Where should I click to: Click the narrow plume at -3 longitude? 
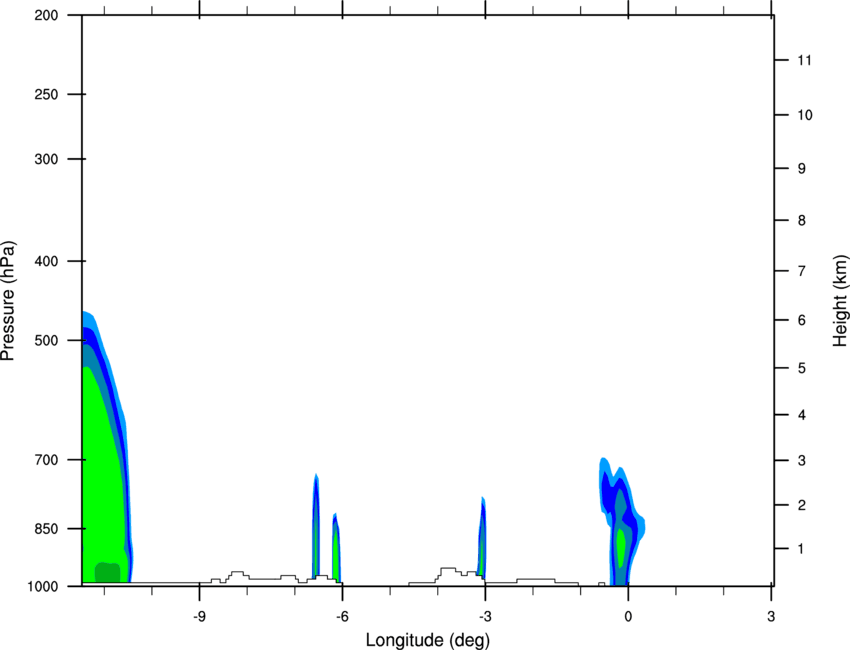(482, 538)
